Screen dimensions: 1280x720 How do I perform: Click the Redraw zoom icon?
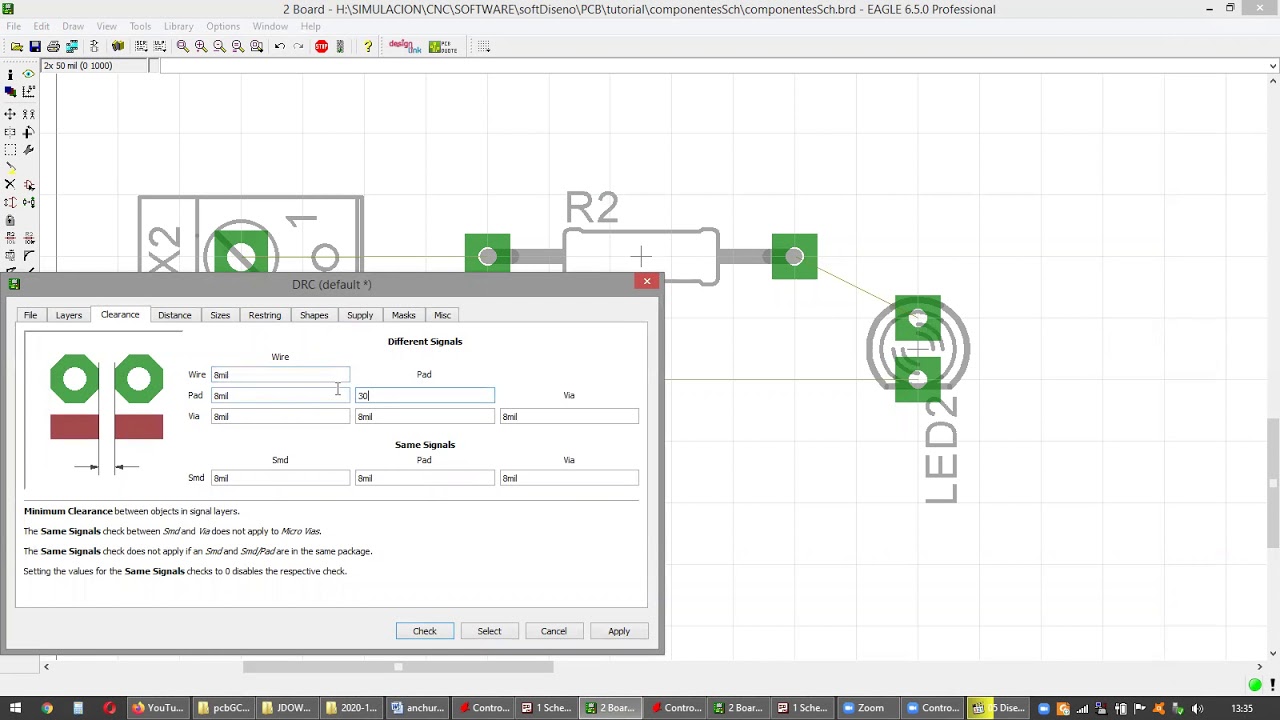[x=238, y=47]
